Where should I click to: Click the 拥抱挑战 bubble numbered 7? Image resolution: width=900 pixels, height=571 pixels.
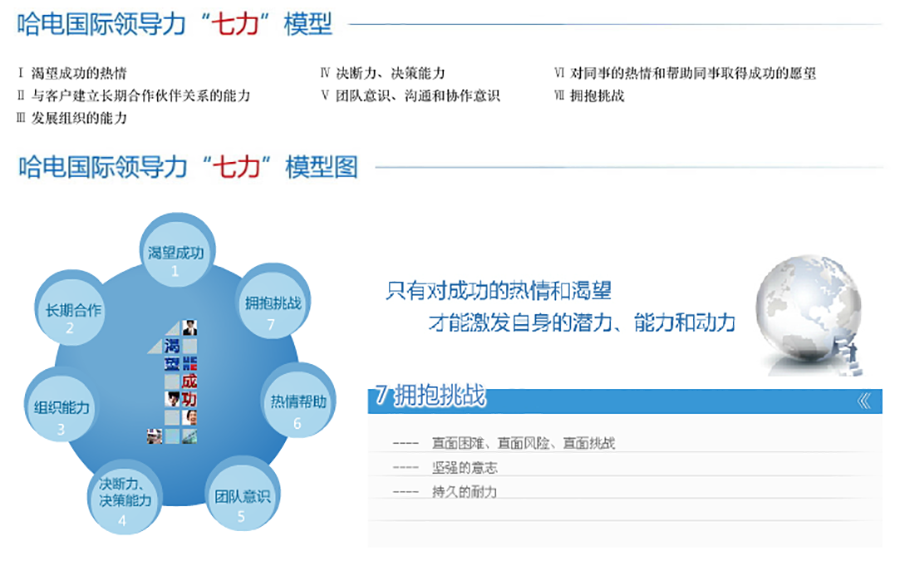click(273, 304)
